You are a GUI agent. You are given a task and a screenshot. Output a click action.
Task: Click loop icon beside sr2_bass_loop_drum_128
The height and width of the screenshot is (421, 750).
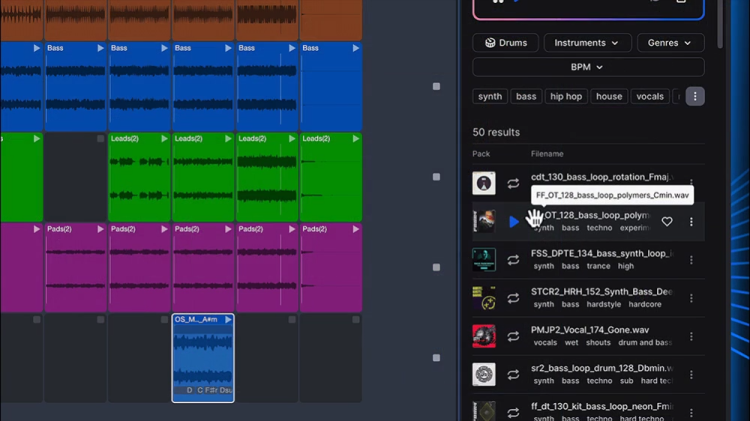[513, 374]
